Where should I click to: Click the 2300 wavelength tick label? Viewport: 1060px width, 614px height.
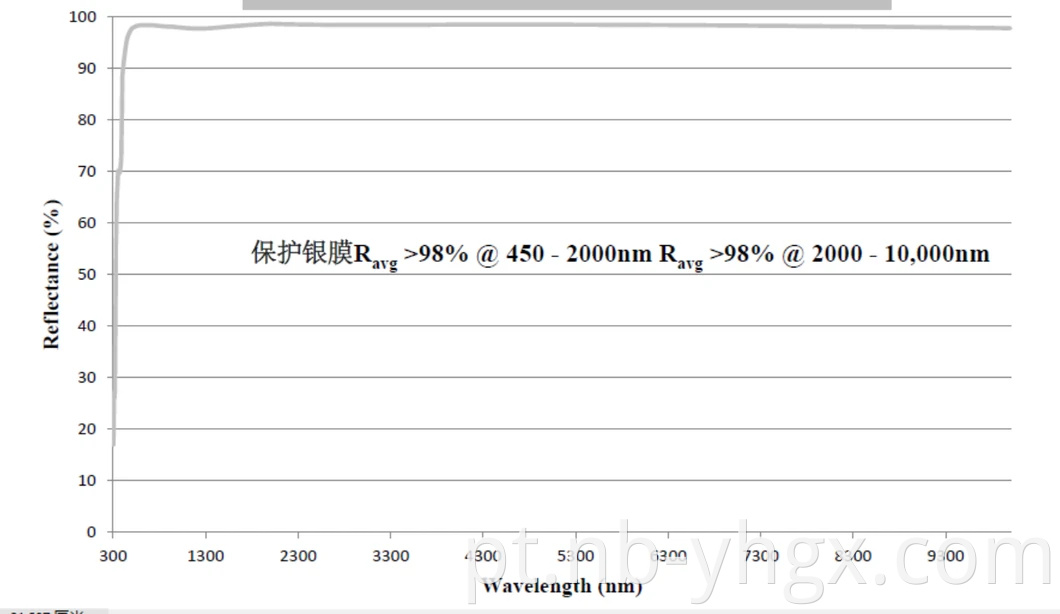[298, 556]
